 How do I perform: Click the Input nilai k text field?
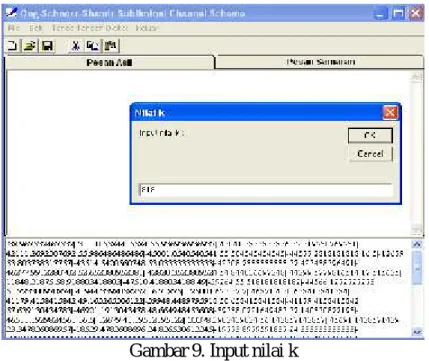(266, 190)
